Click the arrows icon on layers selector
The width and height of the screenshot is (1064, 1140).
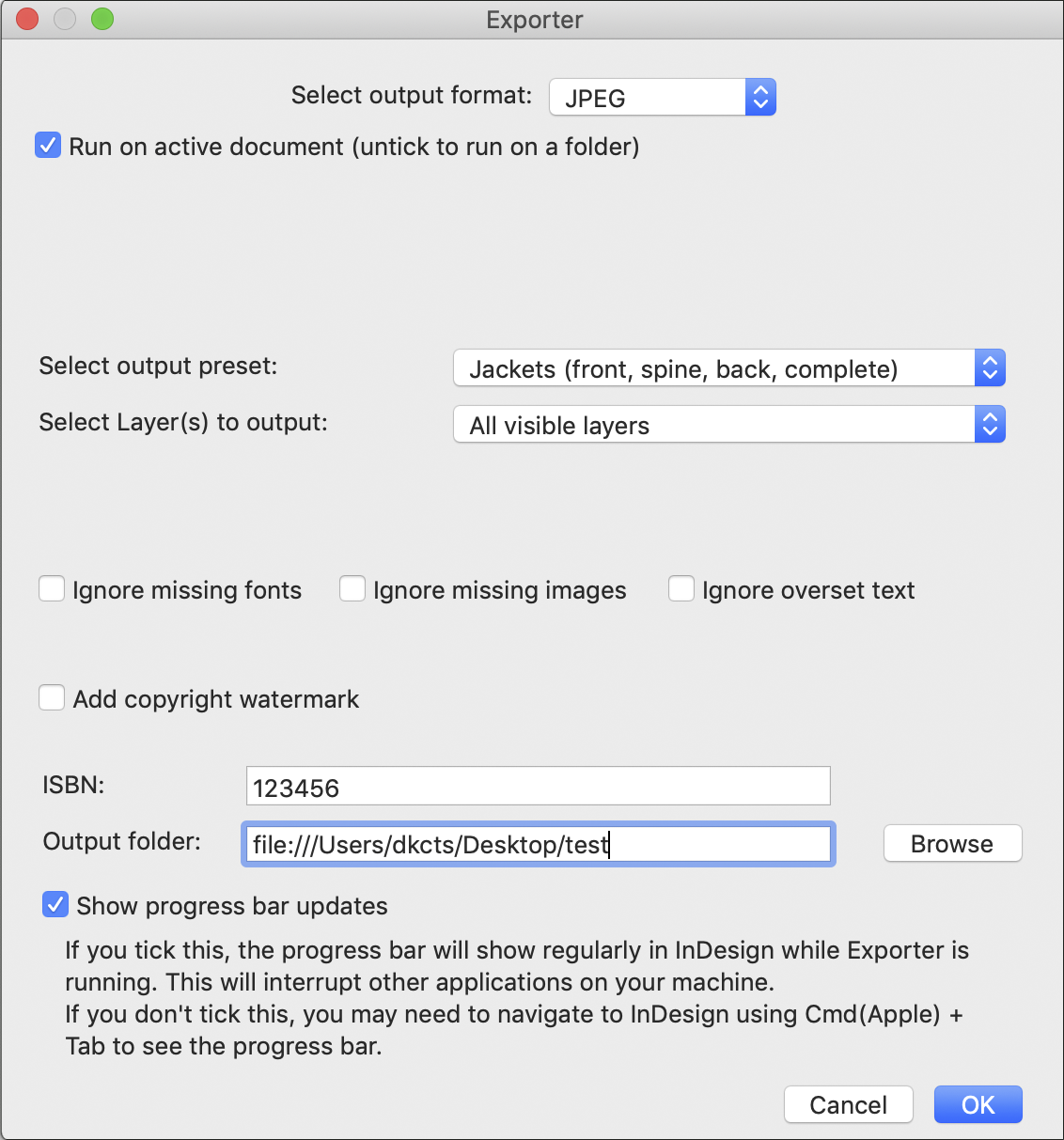[990, 425]
